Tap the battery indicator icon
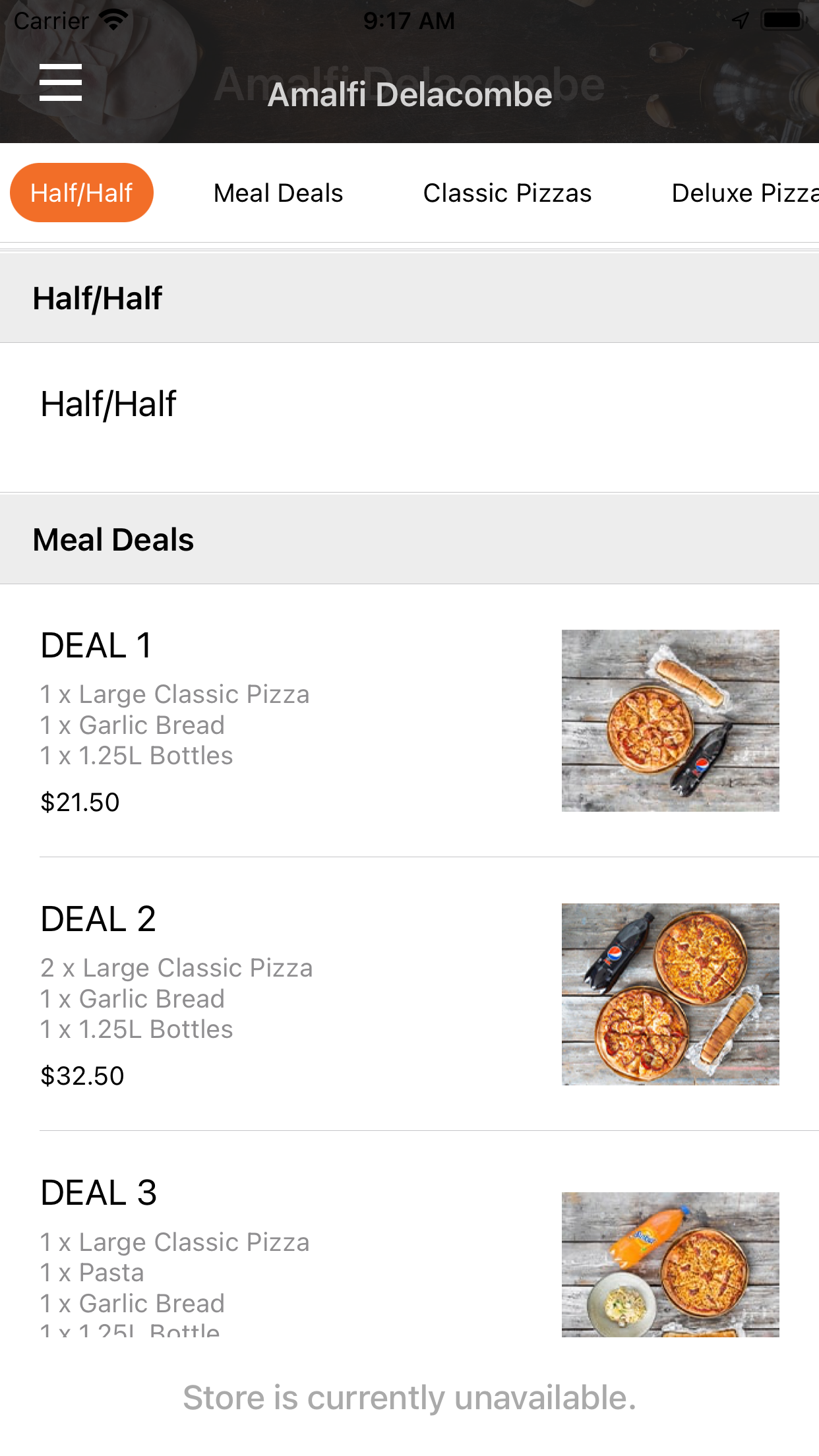The width and height of the screenshot is (819, 1456). click(783, 20)
